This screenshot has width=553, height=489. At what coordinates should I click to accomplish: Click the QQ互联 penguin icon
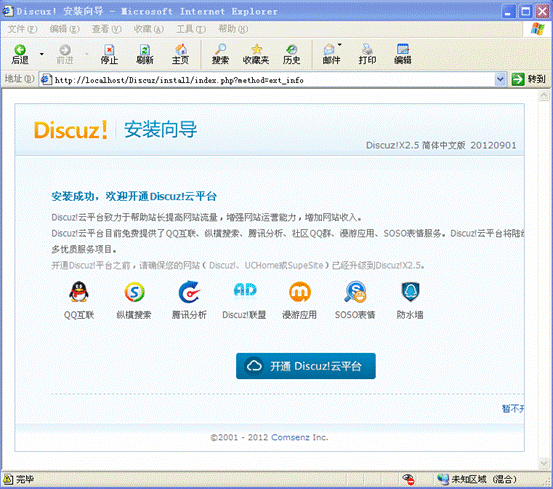pyautogui.click(x=79, y=292)
